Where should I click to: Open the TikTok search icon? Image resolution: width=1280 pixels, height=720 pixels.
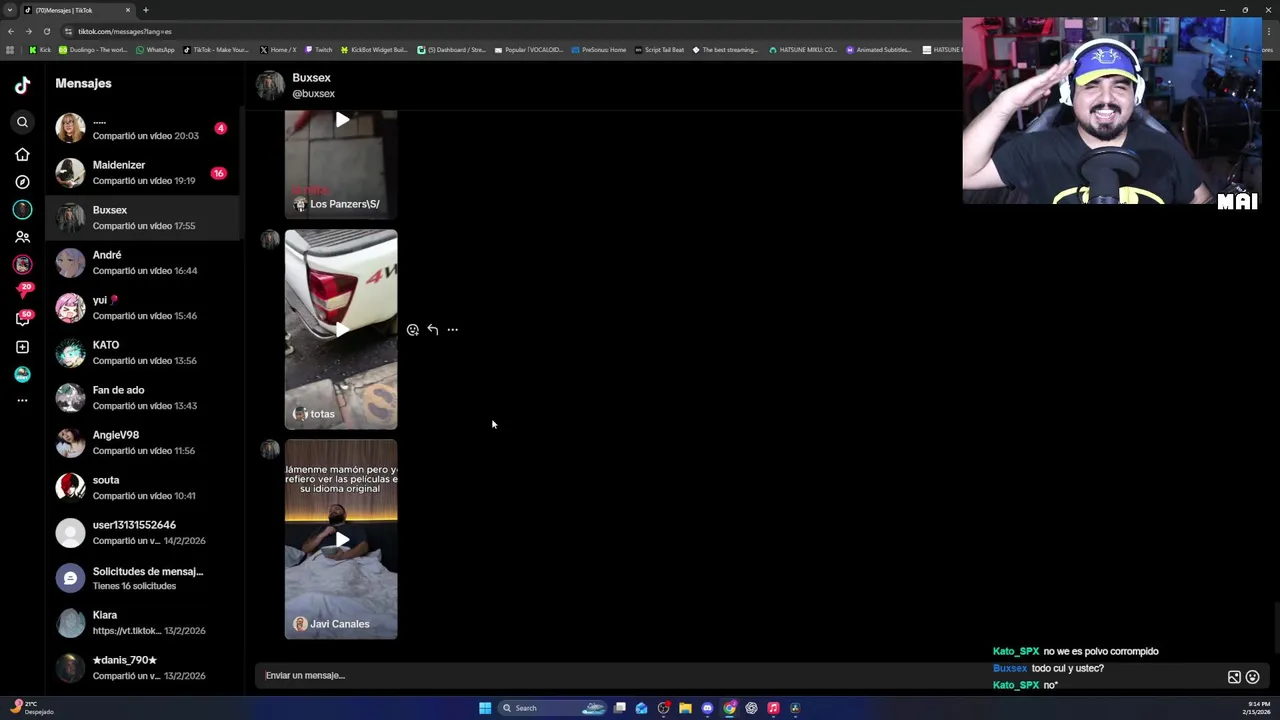point(22,122)
